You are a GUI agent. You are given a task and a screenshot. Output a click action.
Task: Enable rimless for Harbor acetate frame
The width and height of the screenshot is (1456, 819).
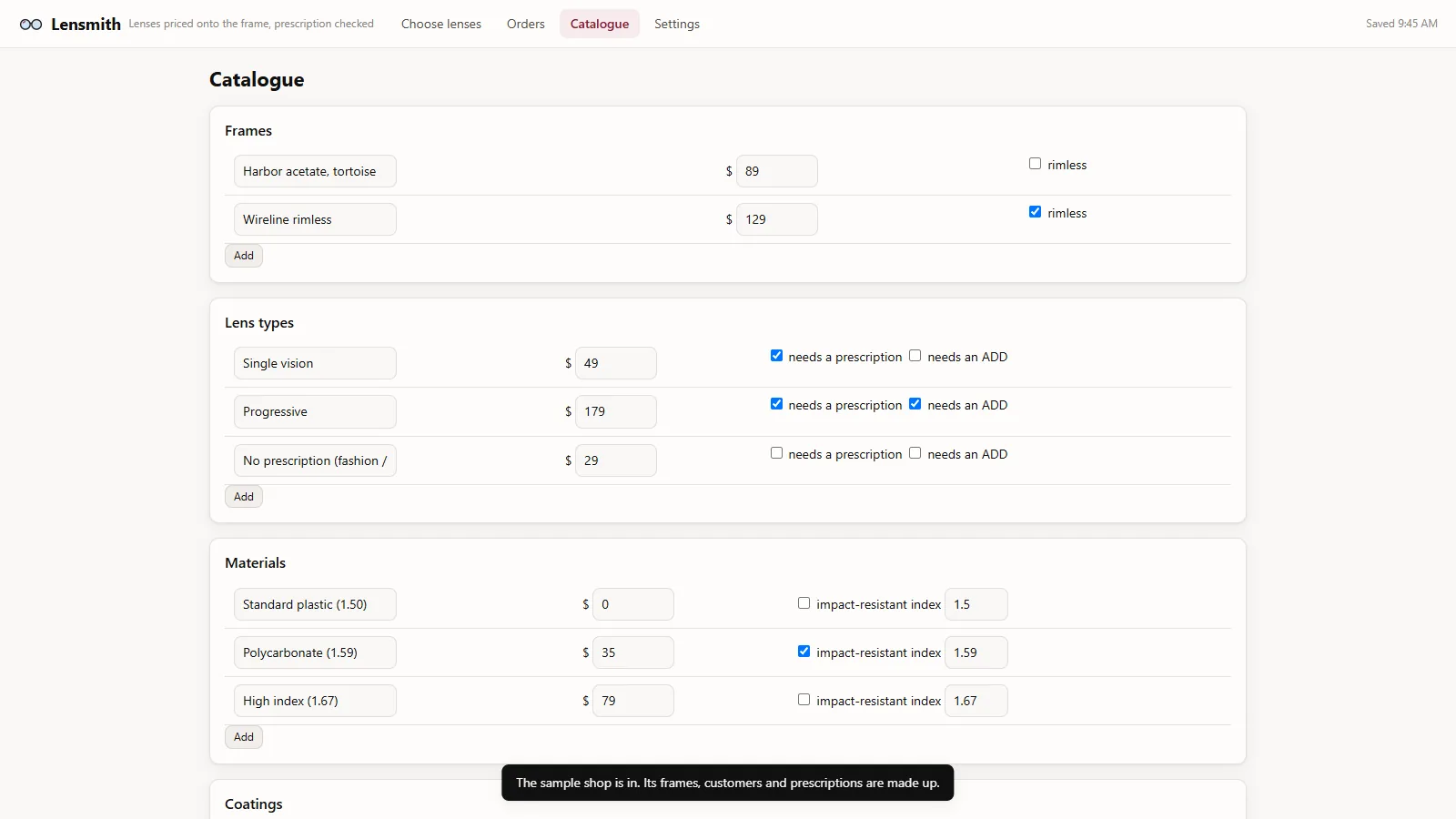(1035, 164)
